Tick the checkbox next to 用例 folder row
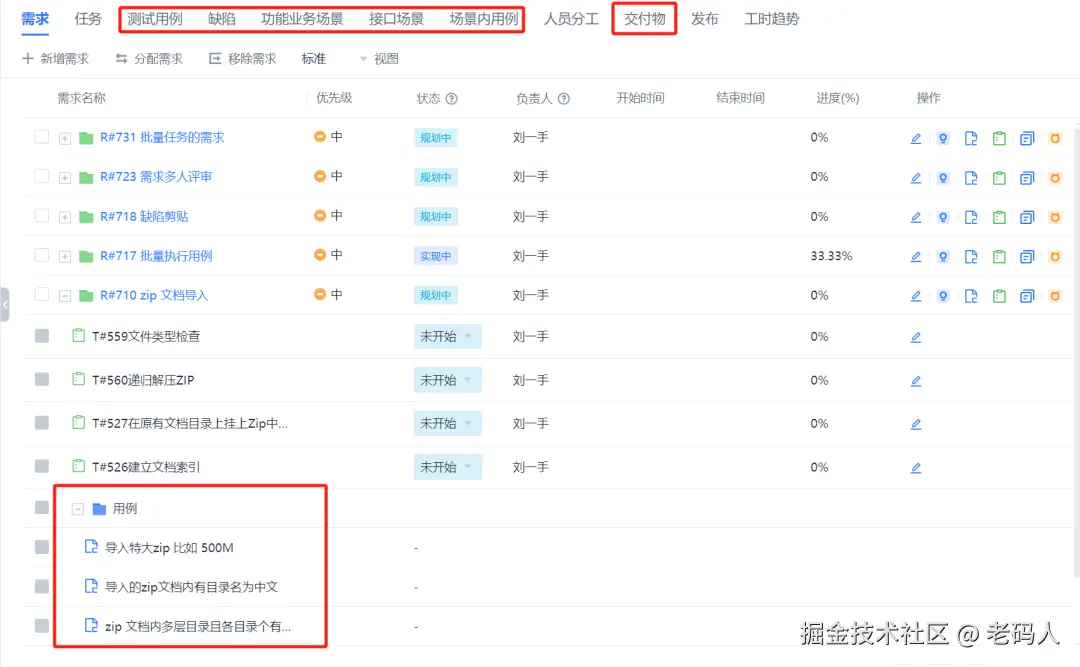Screen dimensions: 1080x667 [x=41, y=507]
